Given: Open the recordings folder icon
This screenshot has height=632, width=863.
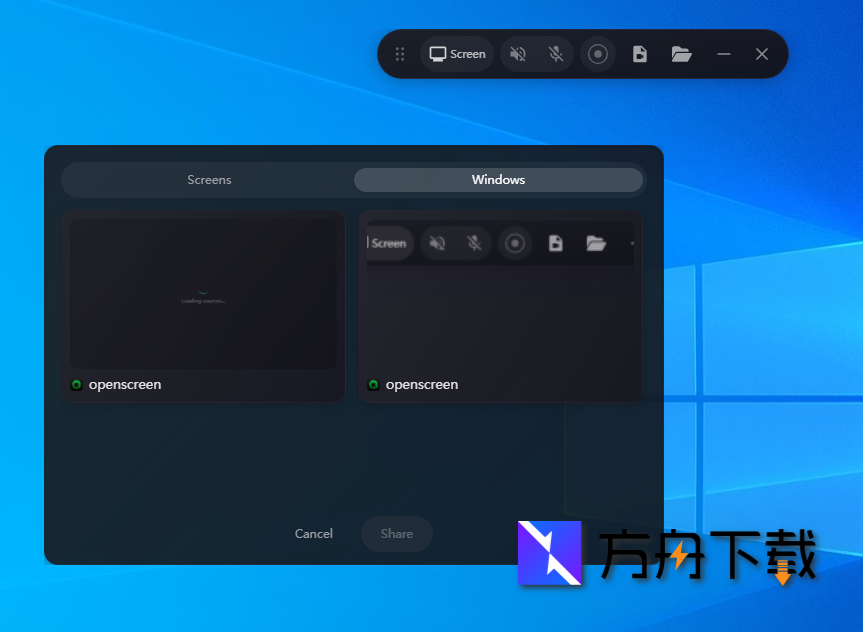Looking at the screenshot, I should click(681, 54).
